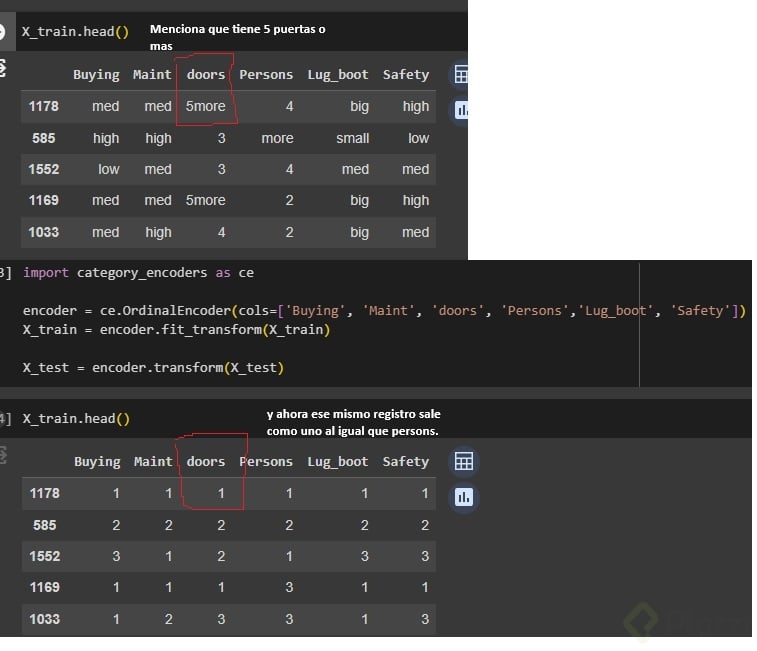
Task: Select 'Persons' header in the text-valued table
Action: point(266,75)
